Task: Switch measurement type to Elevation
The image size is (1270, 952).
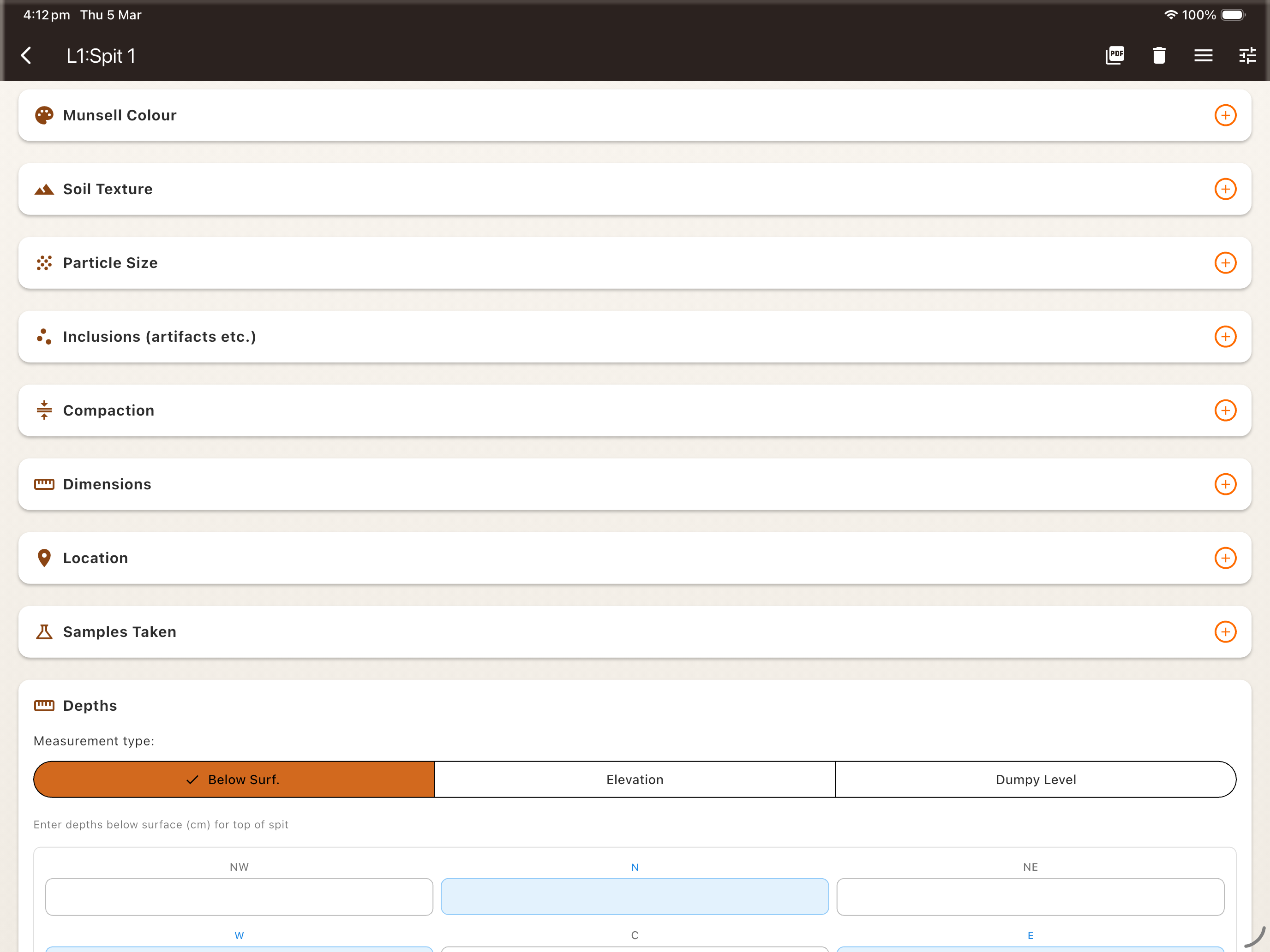Action: (635, 779)
